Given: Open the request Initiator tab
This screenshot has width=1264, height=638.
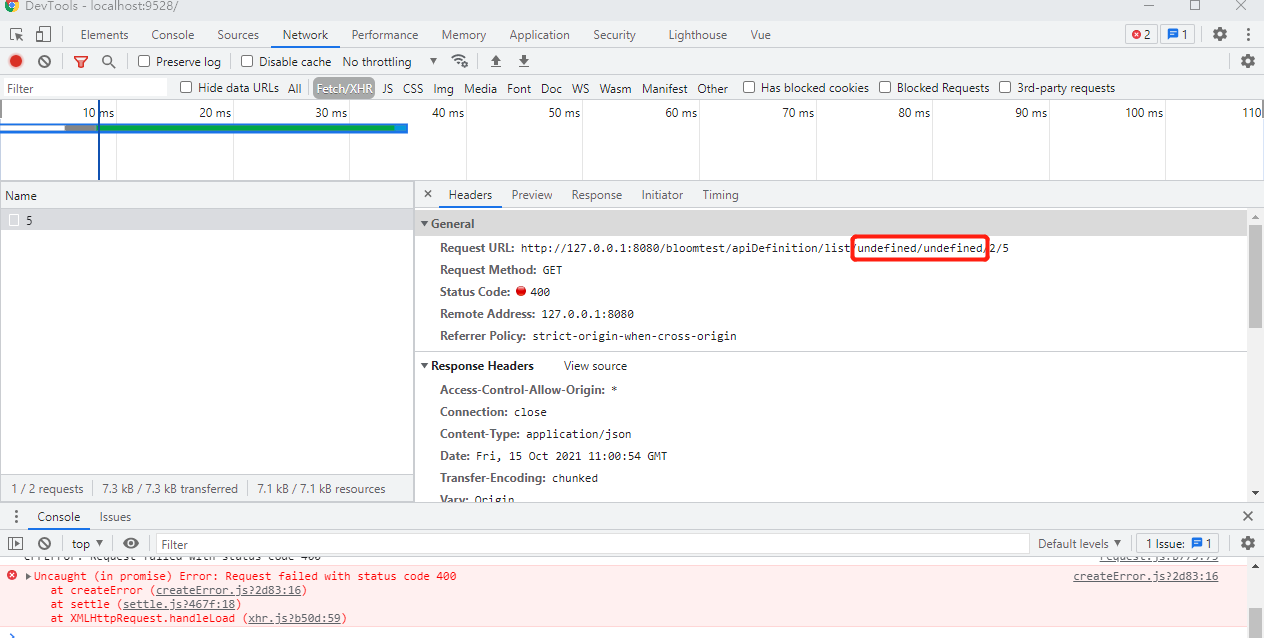Looking at the screenshot, I should [662, 195].
